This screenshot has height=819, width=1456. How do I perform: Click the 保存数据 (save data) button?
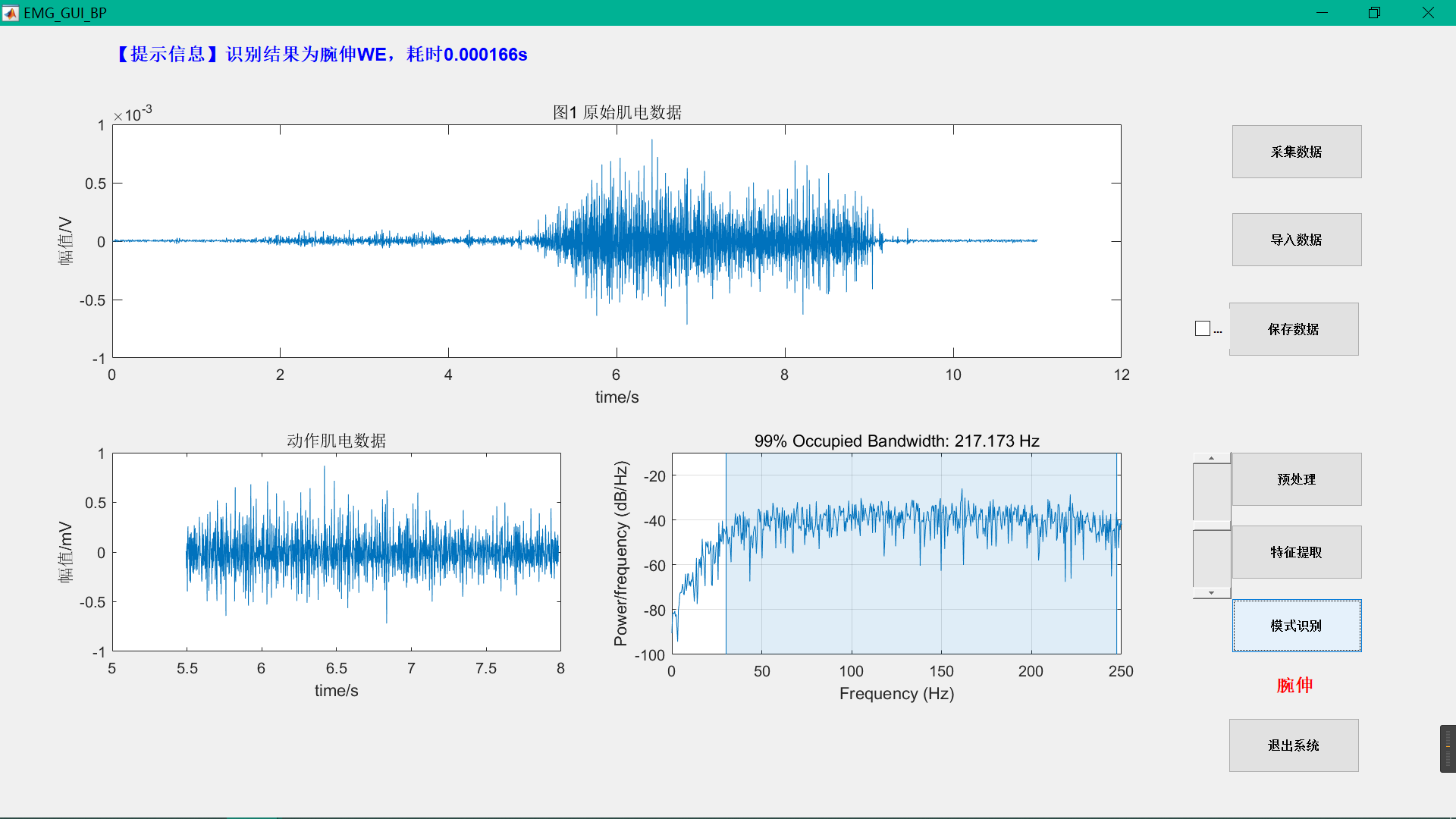pos(1293,329)
